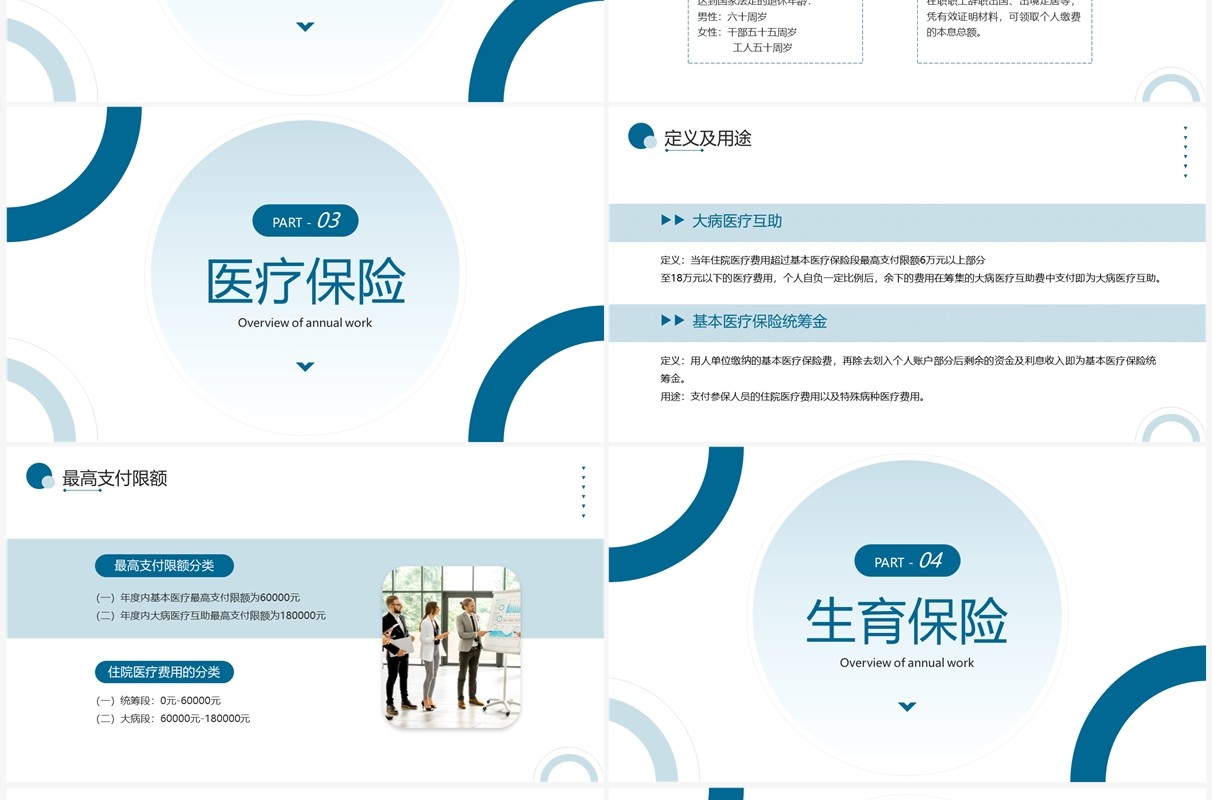Click text '定义：用人单位缴纳的基本医疗保险费'

point(747,360)
